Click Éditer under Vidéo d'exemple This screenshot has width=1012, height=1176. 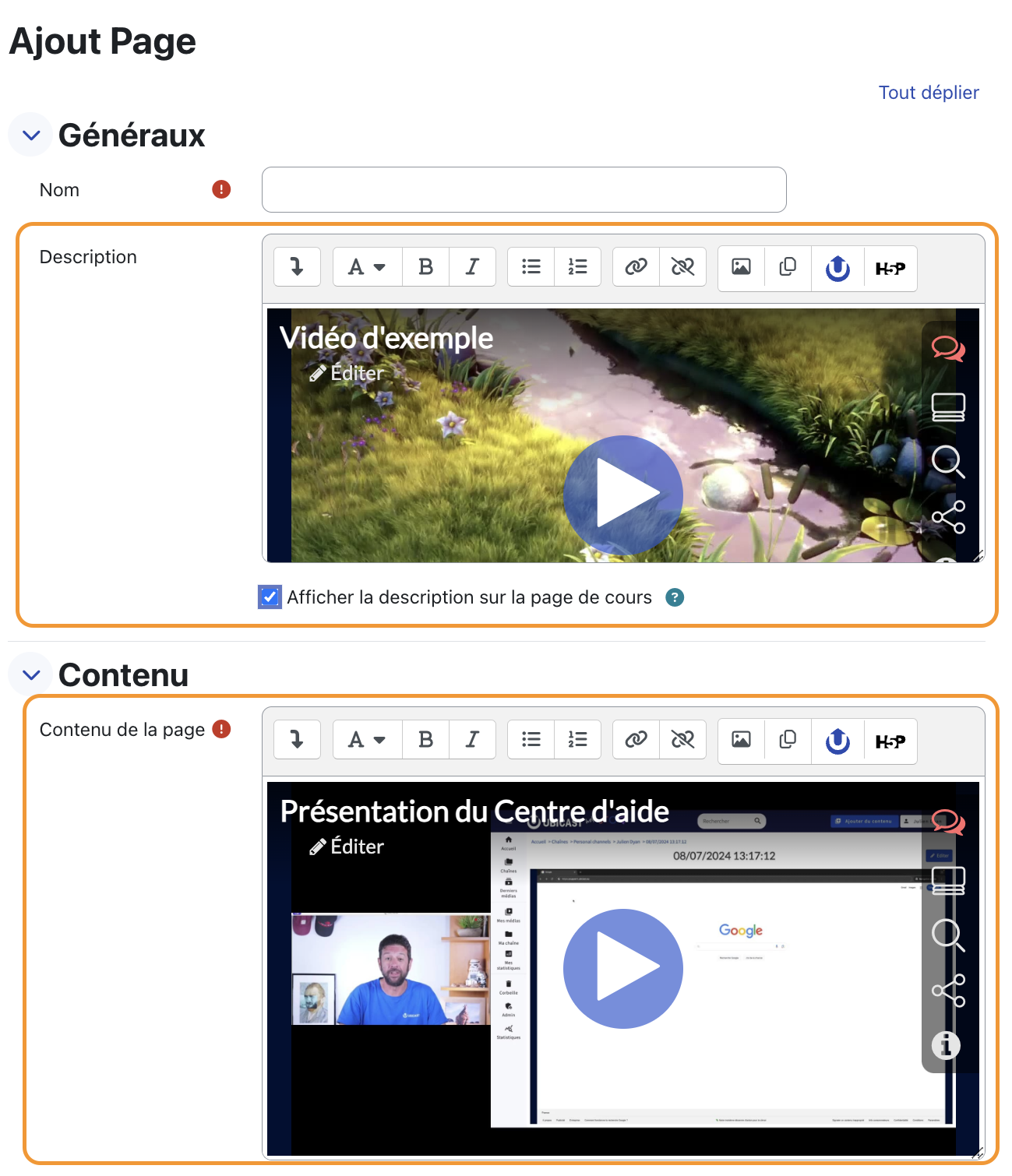pyautogui.click(x=346, y=373)
